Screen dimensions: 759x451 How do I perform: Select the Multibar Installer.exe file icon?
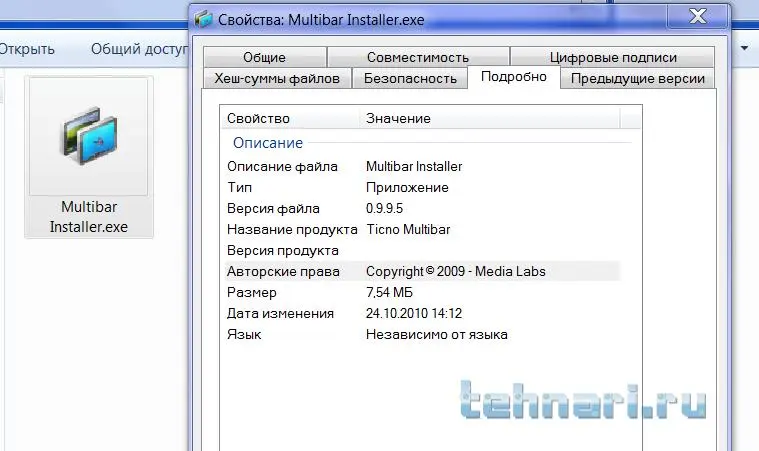coord(89,136)
